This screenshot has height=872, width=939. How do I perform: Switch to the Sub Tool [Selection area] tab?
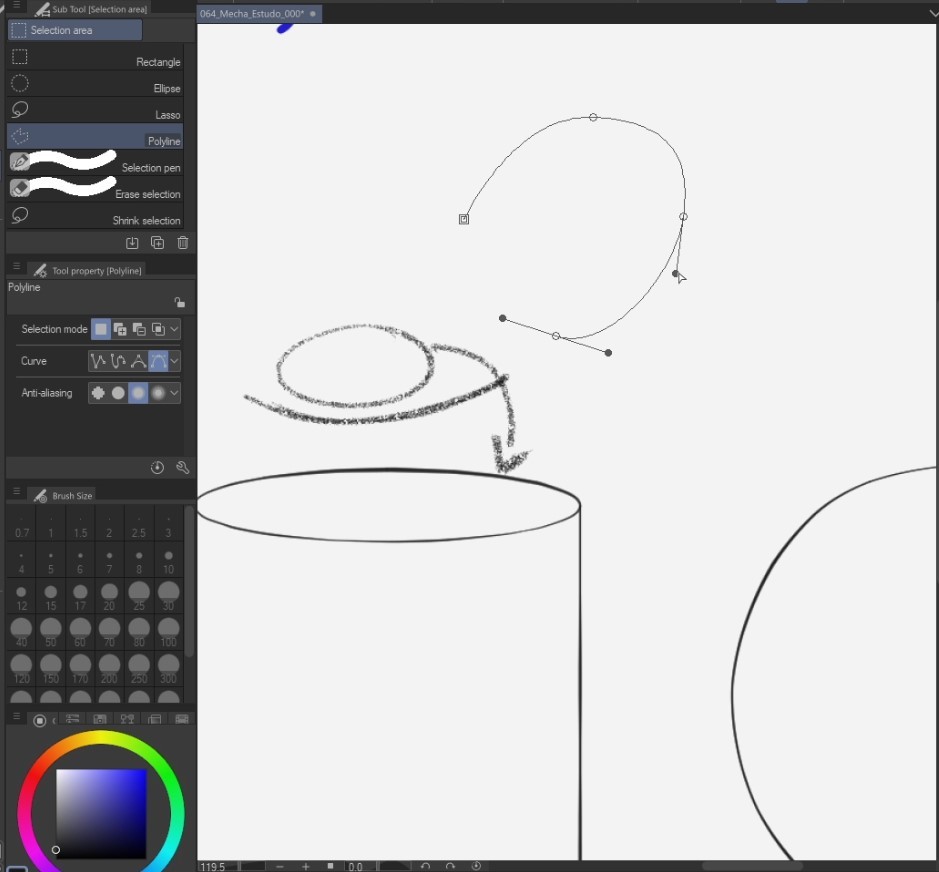pyautogui.click(x=90, y=8)
